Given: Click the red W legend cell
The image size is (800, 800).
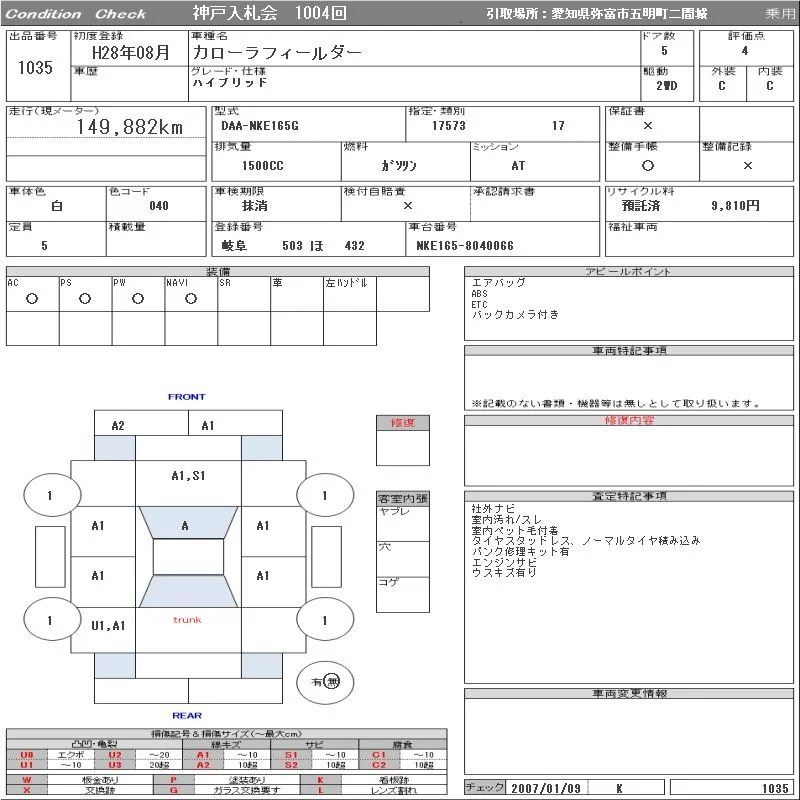Looking at the screenshot, I should point(27,780).
